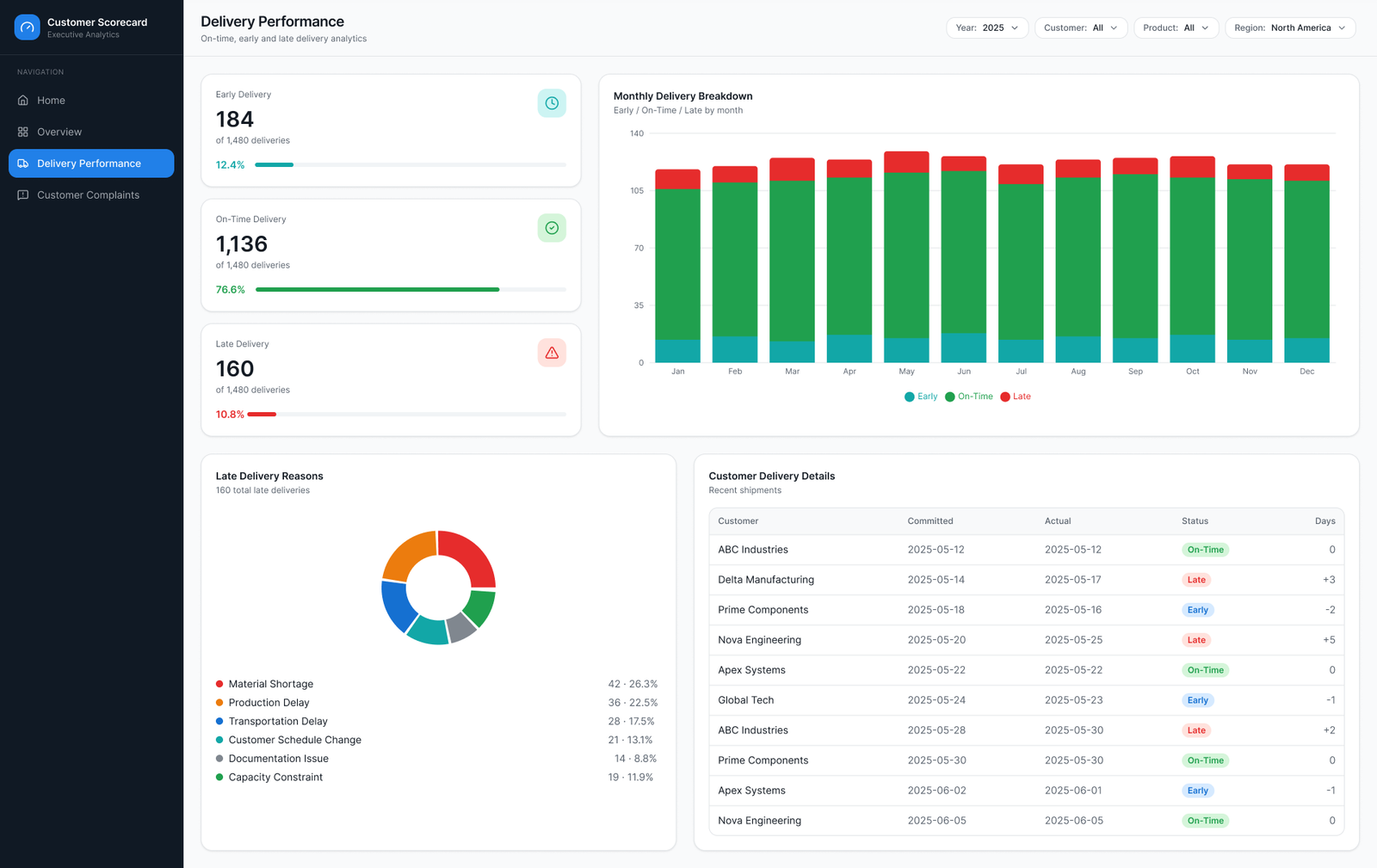Image resolution: width=1377 pixels, height=868 pixels.
Task: Click the +5 days value
Action: click(1329, 640)
